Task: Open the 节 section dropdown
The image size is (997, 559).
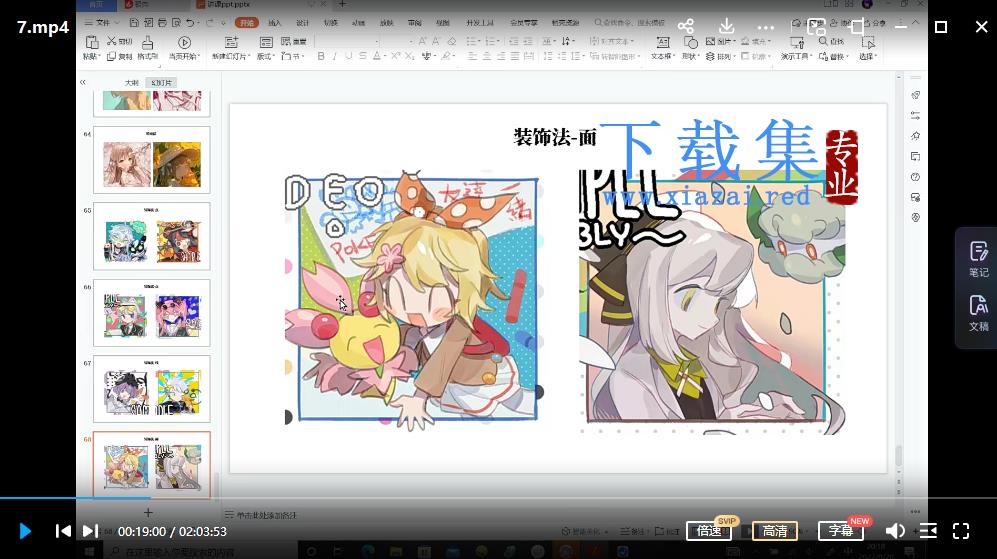Action: click(292, 57)
